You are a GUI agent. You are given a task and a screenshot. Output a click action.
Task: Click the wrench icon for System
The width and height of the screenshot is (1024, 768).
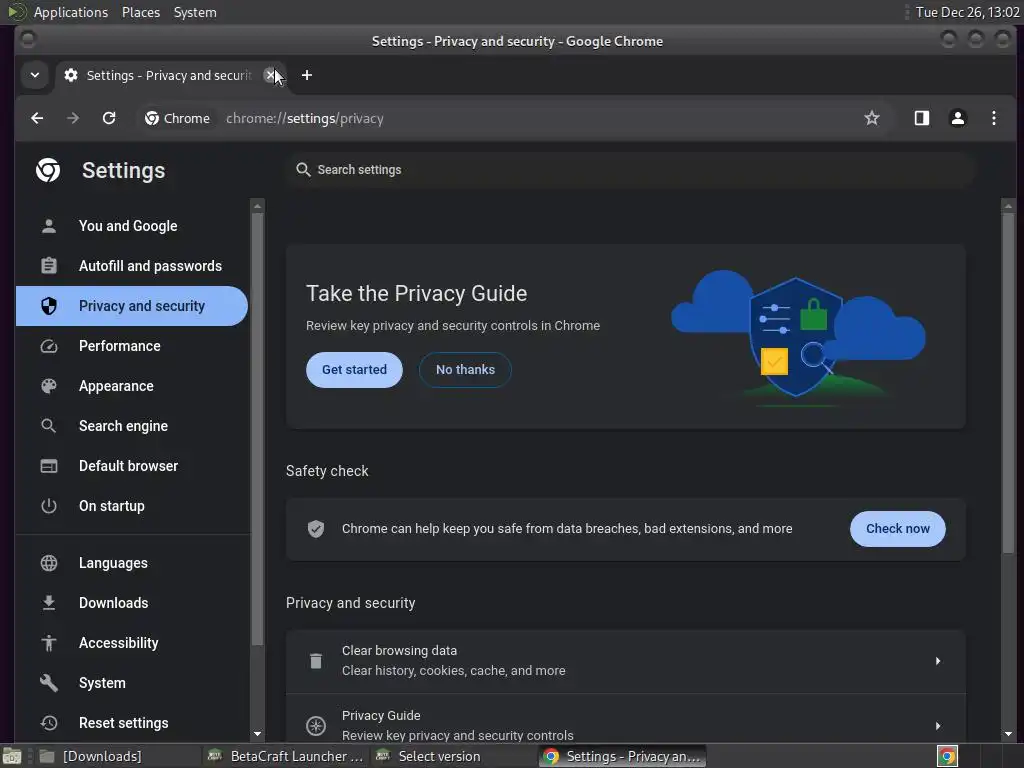(x=49, y=682)
